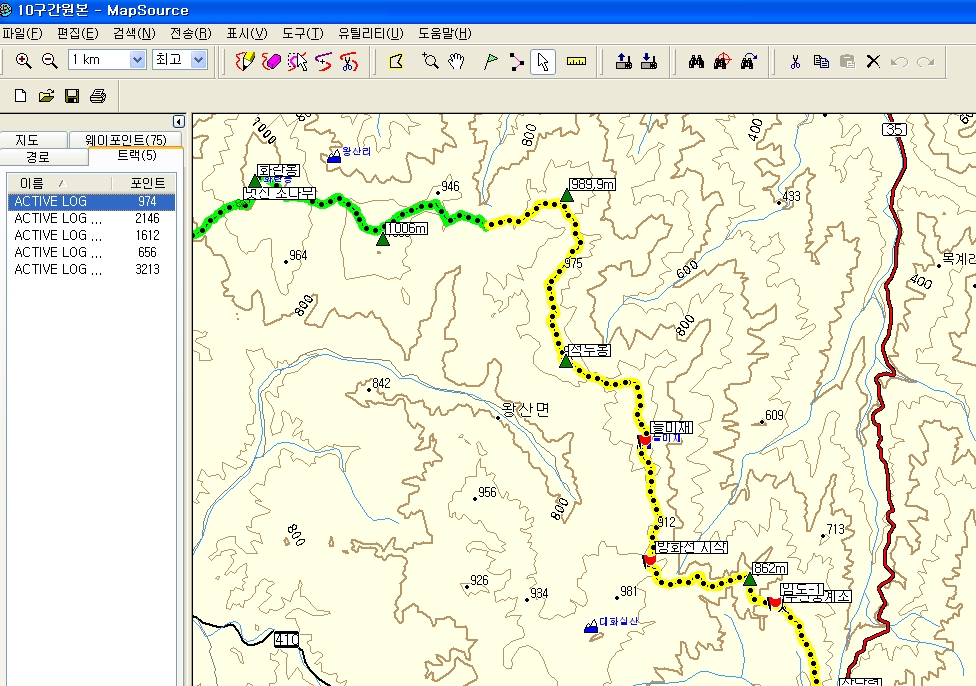Open the 검색(N) menu

[x=134, y=34]
